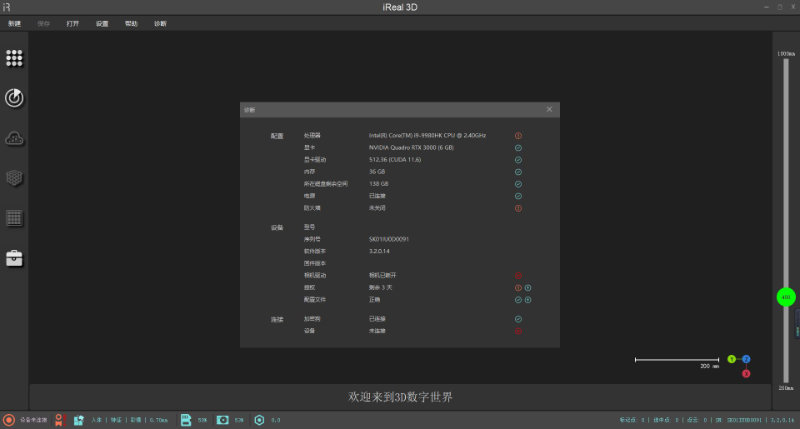Click software version 3.2.0.14 in dialog

[379, 251]
